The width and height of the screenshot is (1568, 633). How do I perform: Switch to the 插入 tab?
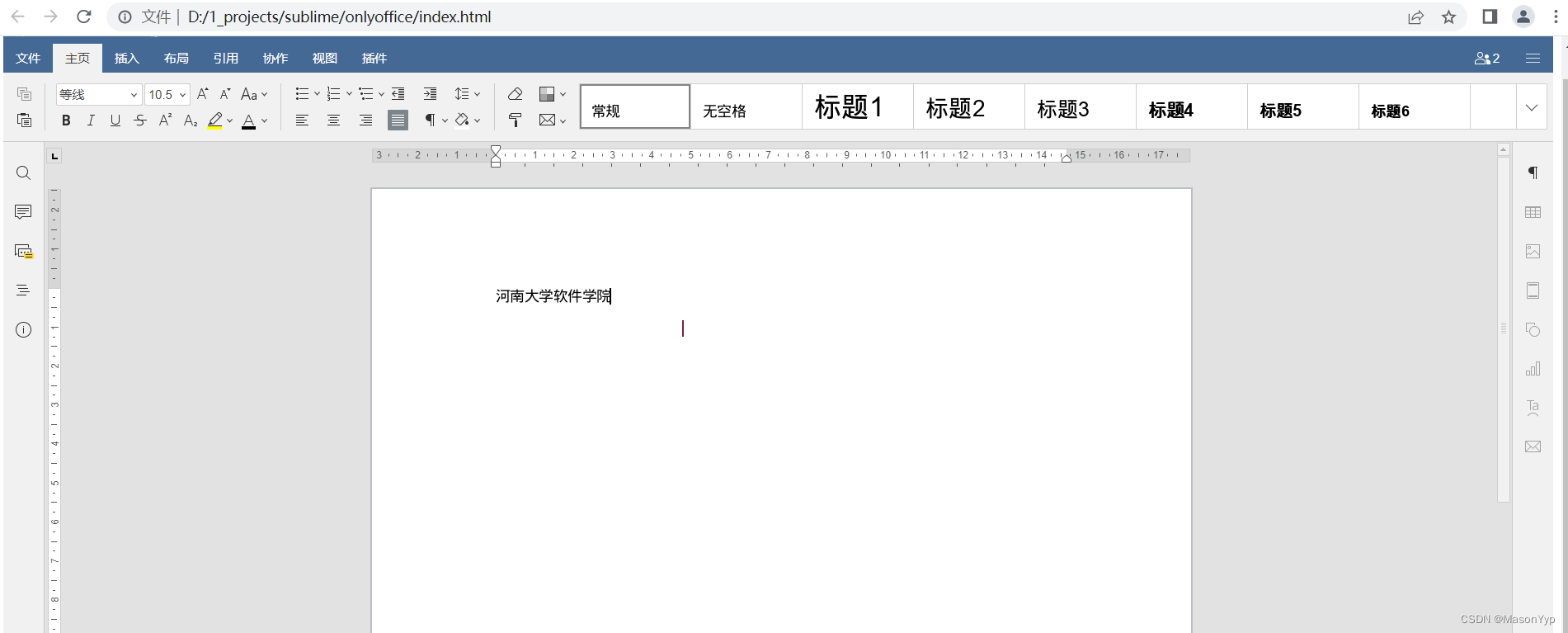[x=127, y=59]
